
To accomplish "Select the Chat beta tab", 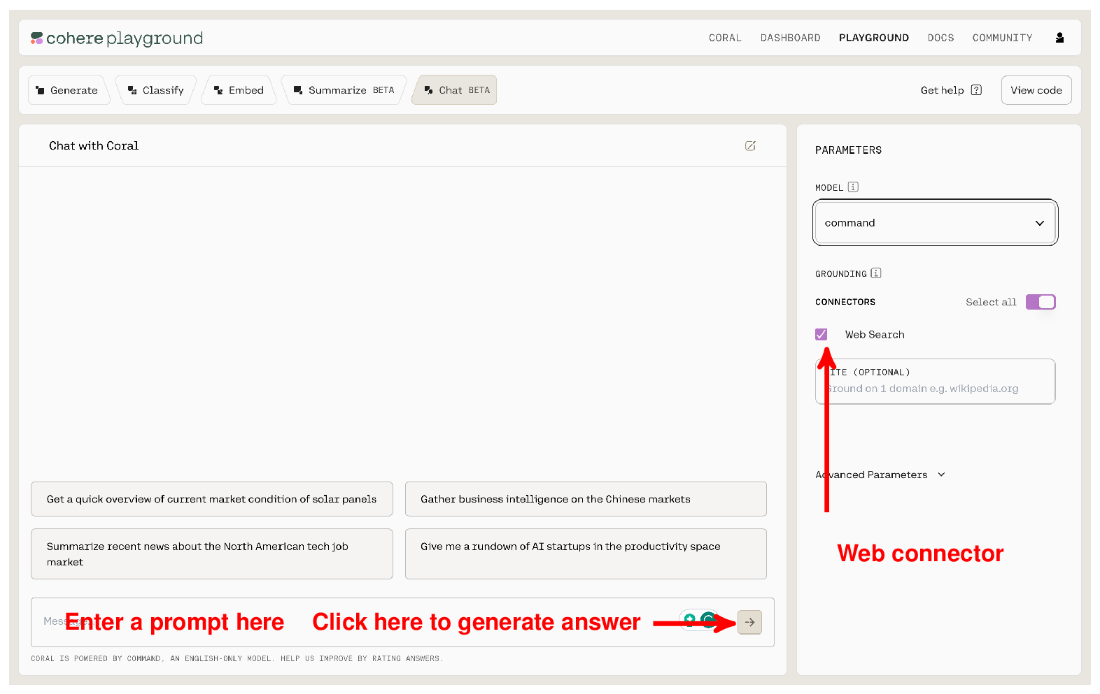I will [456, 90].
